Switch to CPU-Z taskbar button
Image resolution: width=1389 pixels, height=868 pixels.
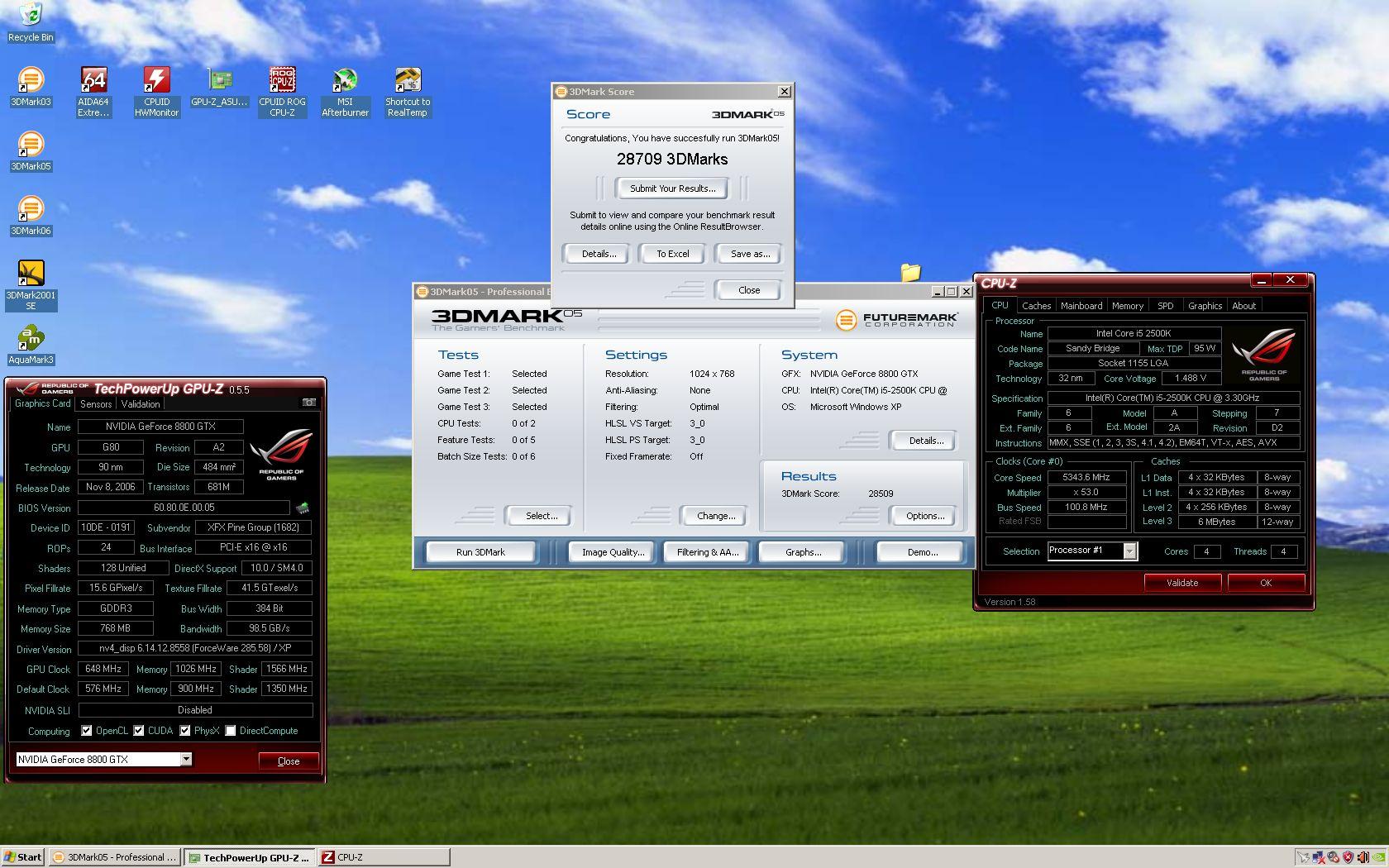click(384, 857)
